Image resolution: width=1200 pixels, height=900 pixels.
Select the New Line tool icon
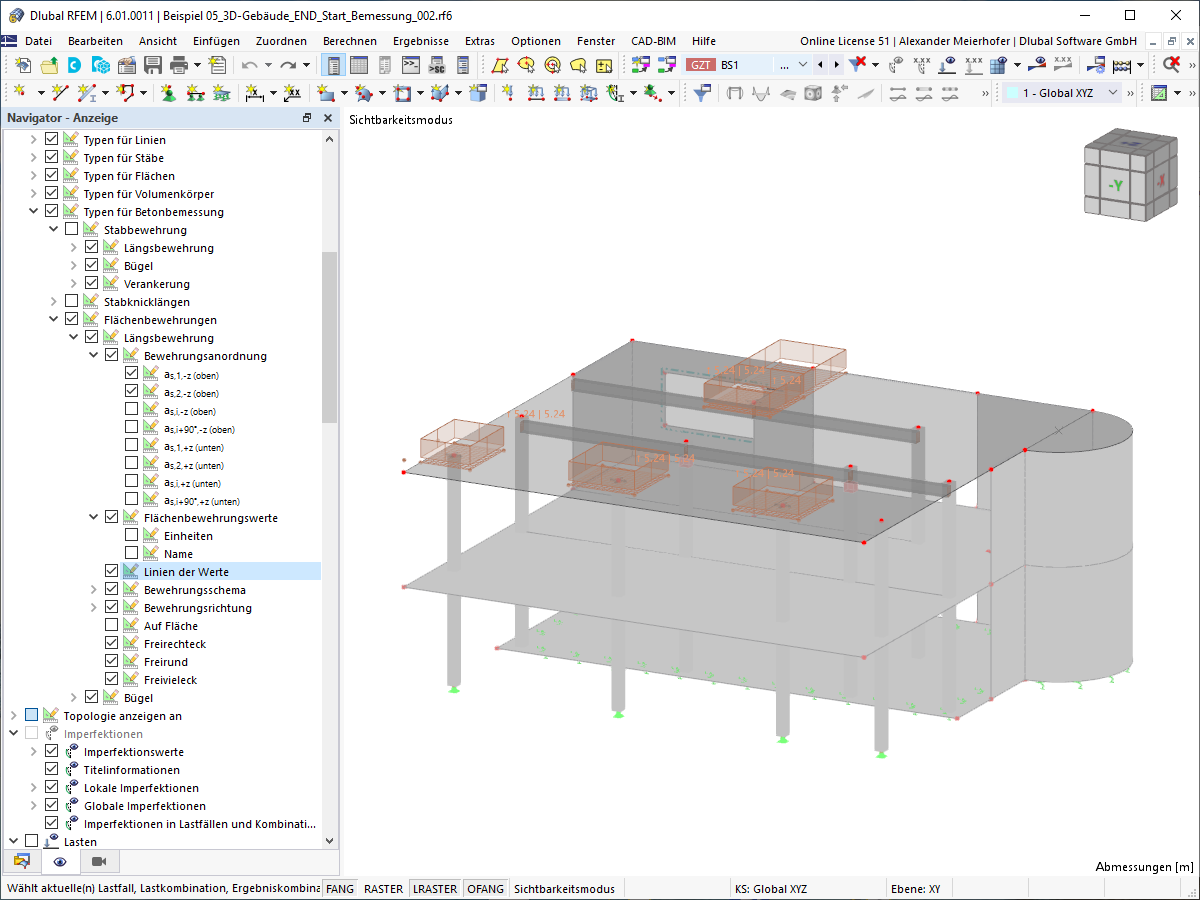pos(60,93)
